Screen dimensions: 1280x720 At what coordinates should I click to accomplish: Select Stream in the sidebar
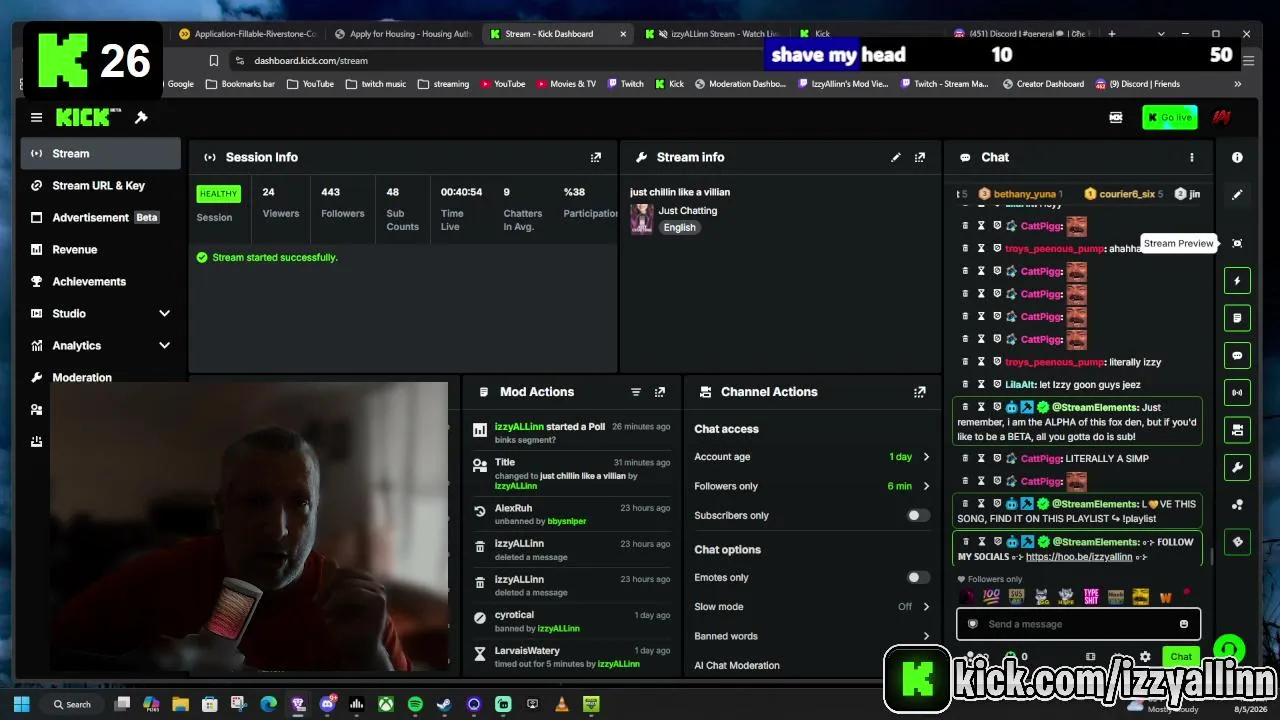coord(100,154)
